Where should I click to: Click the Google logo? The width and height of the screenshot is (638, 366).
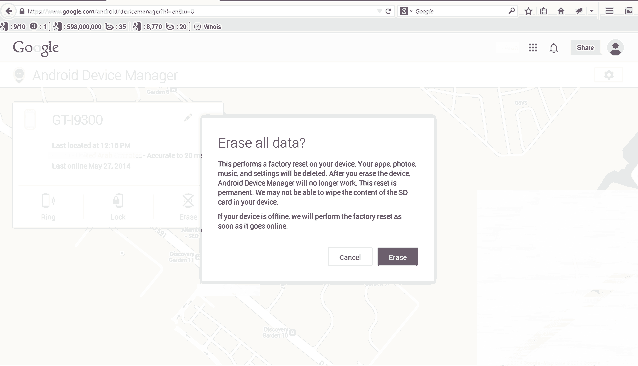(x=35, y=48)
